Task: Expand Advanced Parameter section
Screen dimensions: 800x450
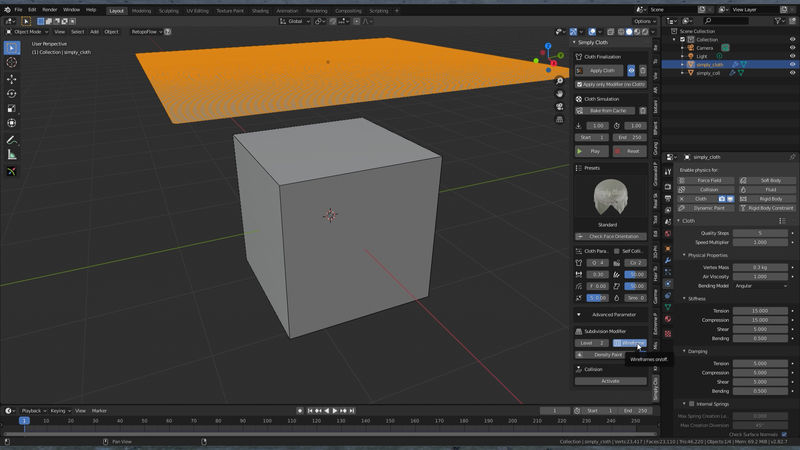Action: pos(610,315)
